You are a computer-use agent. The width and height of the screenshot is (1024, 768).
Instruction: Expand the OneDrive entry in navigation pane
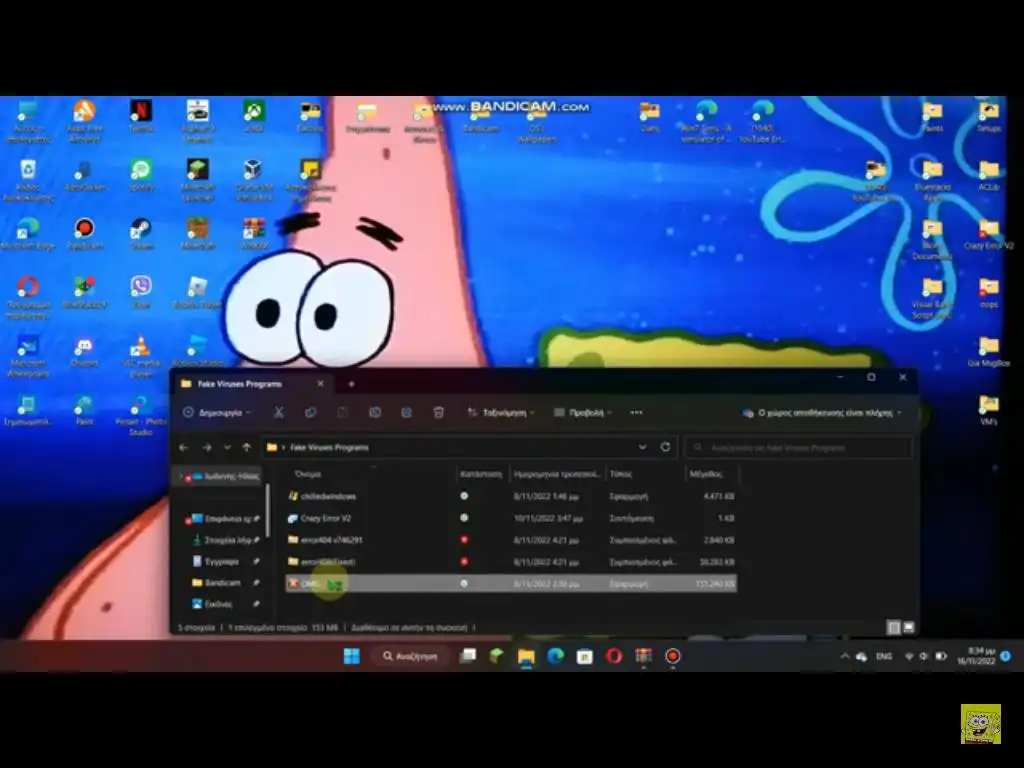coord(181,476)
